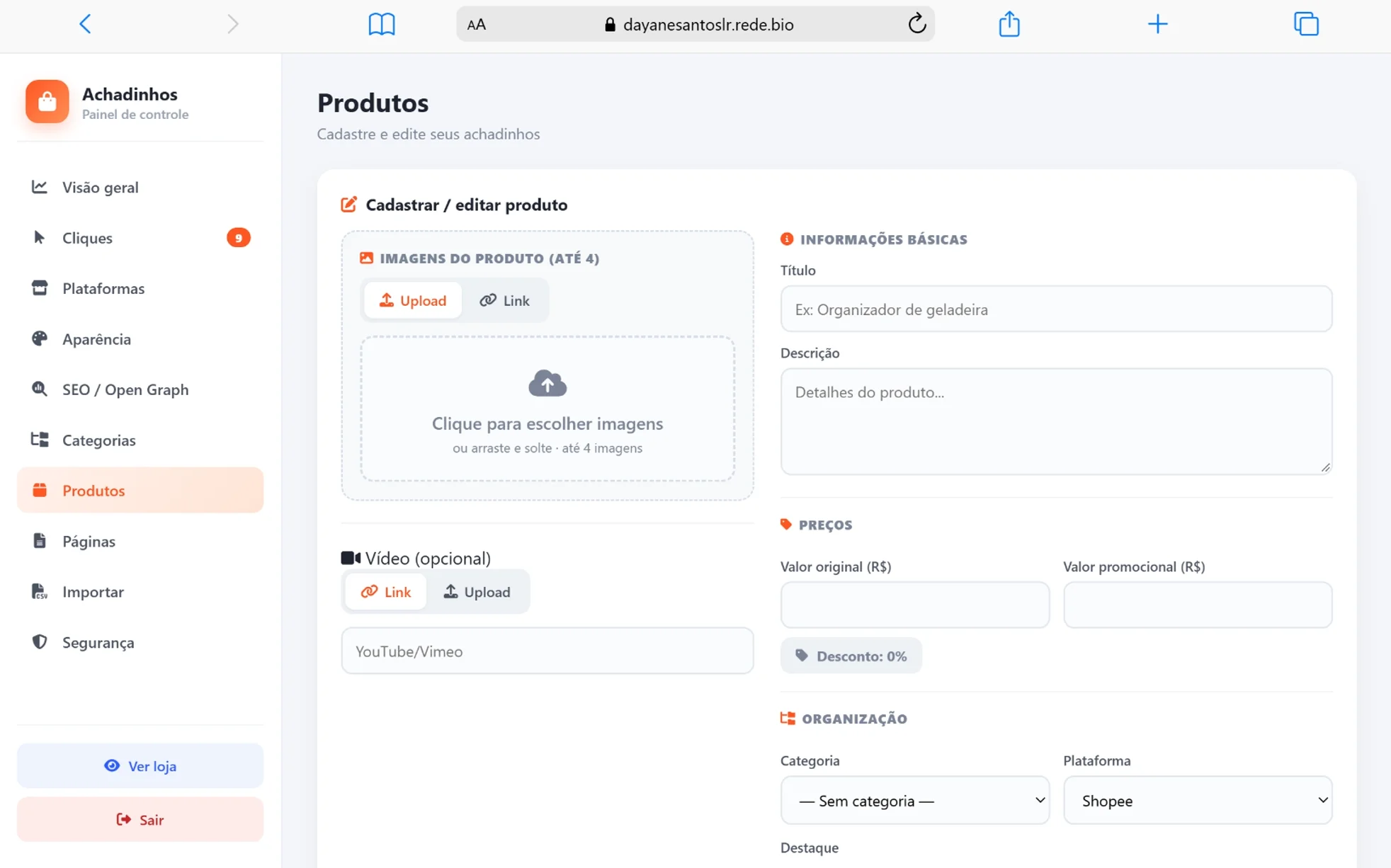Go to Categorias section
Image resolution: width=1391 pixels, height=868 pixels.
[x=140, y=440]
